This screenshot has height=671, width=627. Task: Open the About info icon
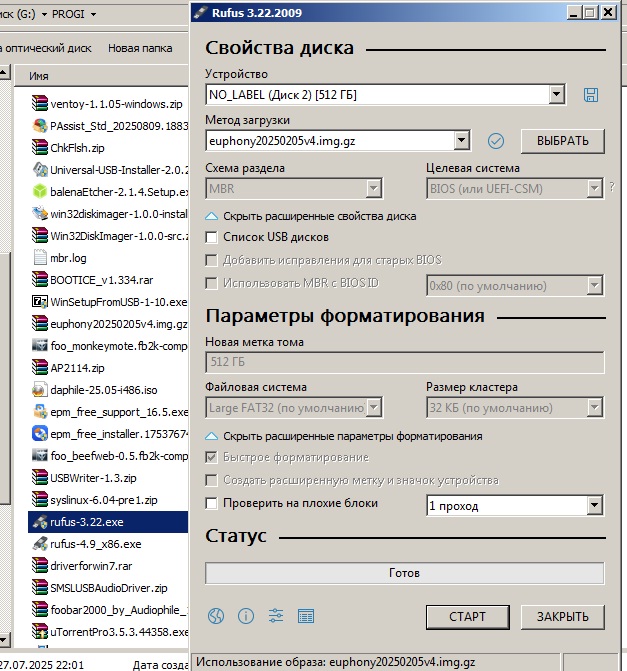point(246,616)
